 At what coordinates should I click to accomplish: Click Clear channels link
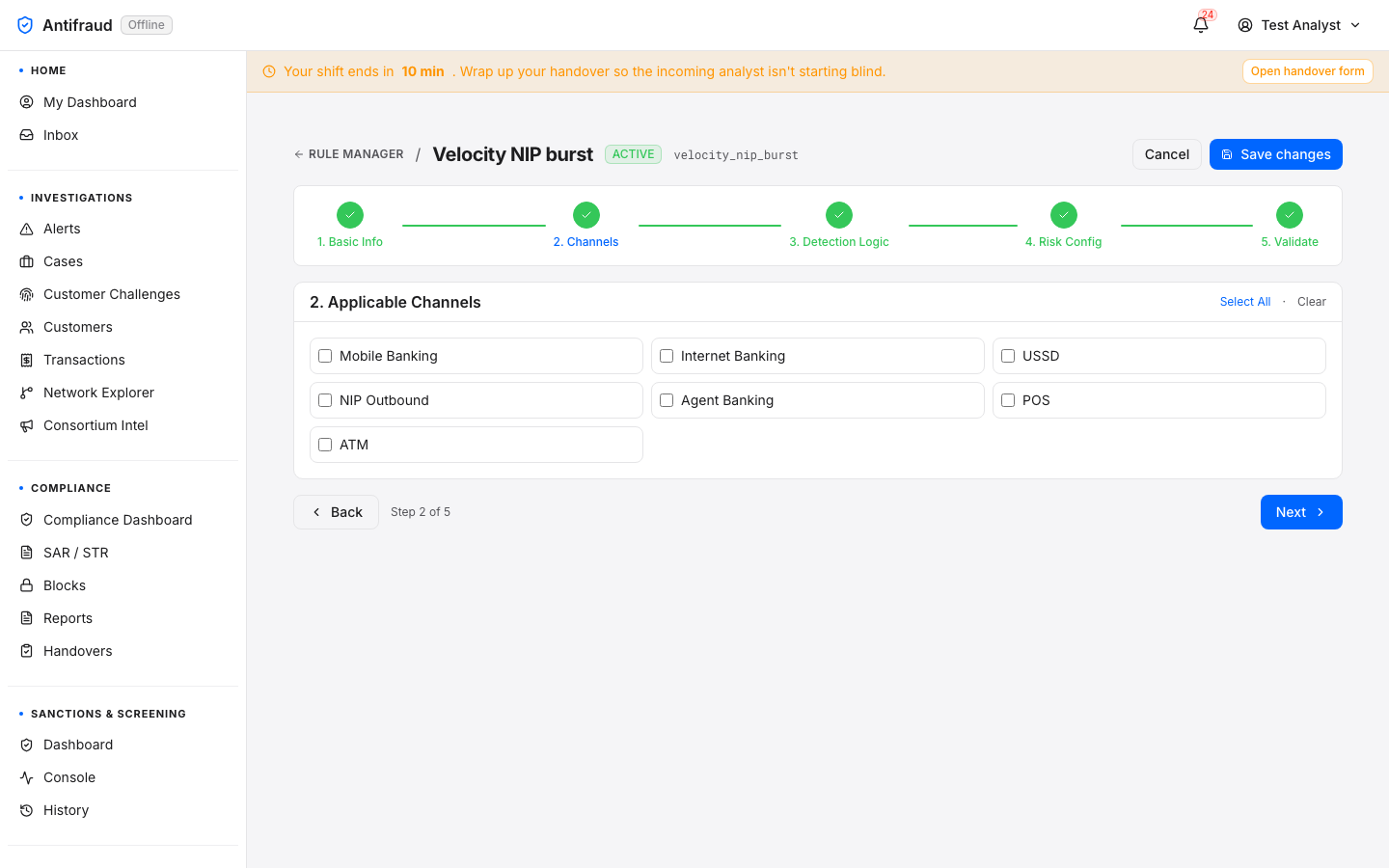click(x=1312, y=302)
